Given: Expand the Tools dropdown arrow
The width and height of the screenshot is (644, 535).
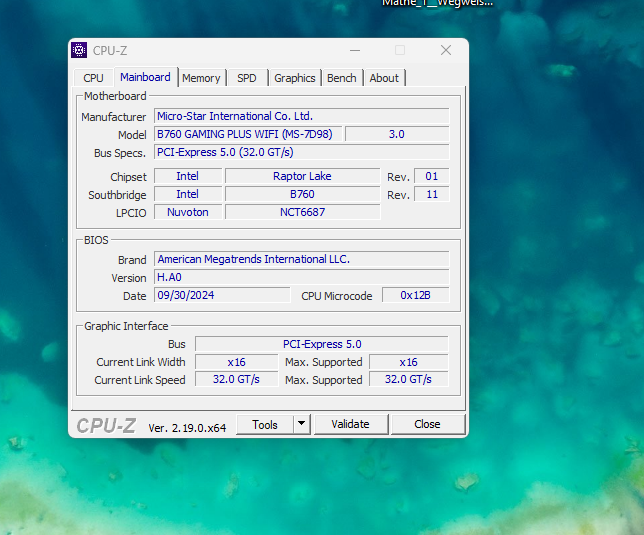Looking at the screenshot, I should coord(301,424).
